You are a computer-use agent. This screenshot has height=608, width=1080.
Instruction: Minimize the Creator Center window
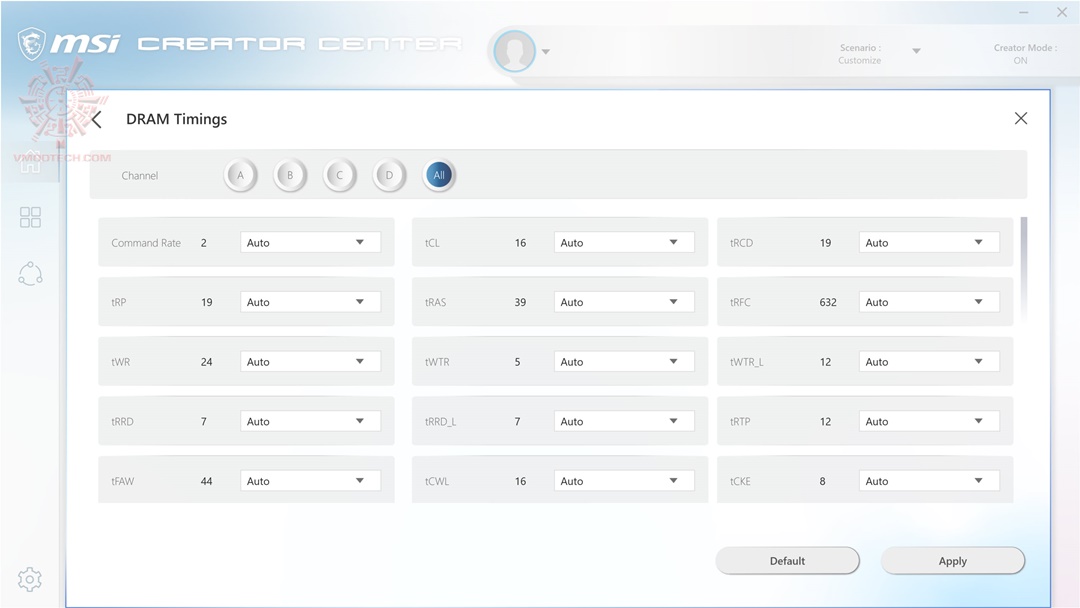[x=1024, y=12]
